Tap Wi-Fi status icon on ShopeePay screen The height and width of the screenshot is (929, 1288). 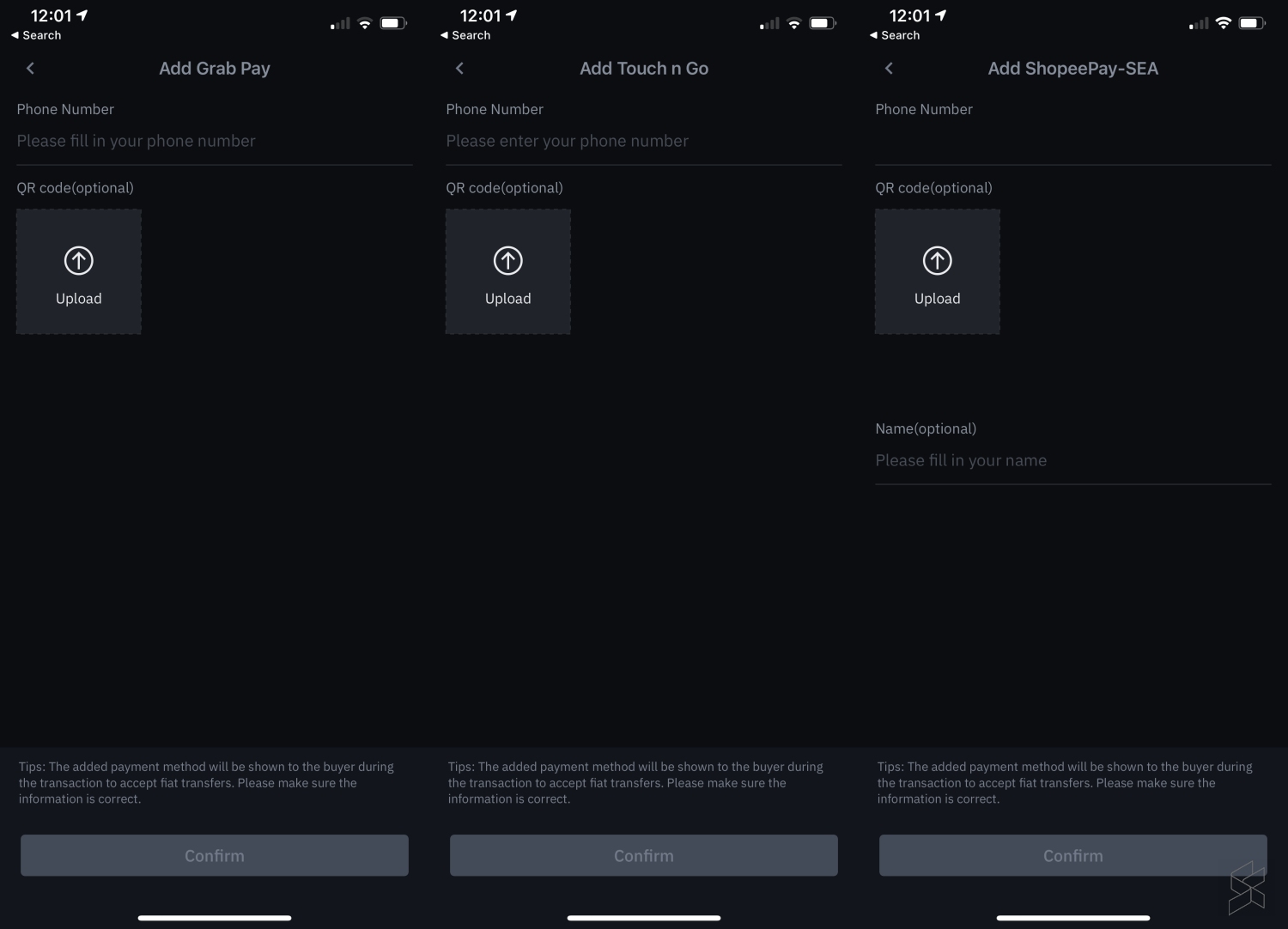tap(1224, 23)
